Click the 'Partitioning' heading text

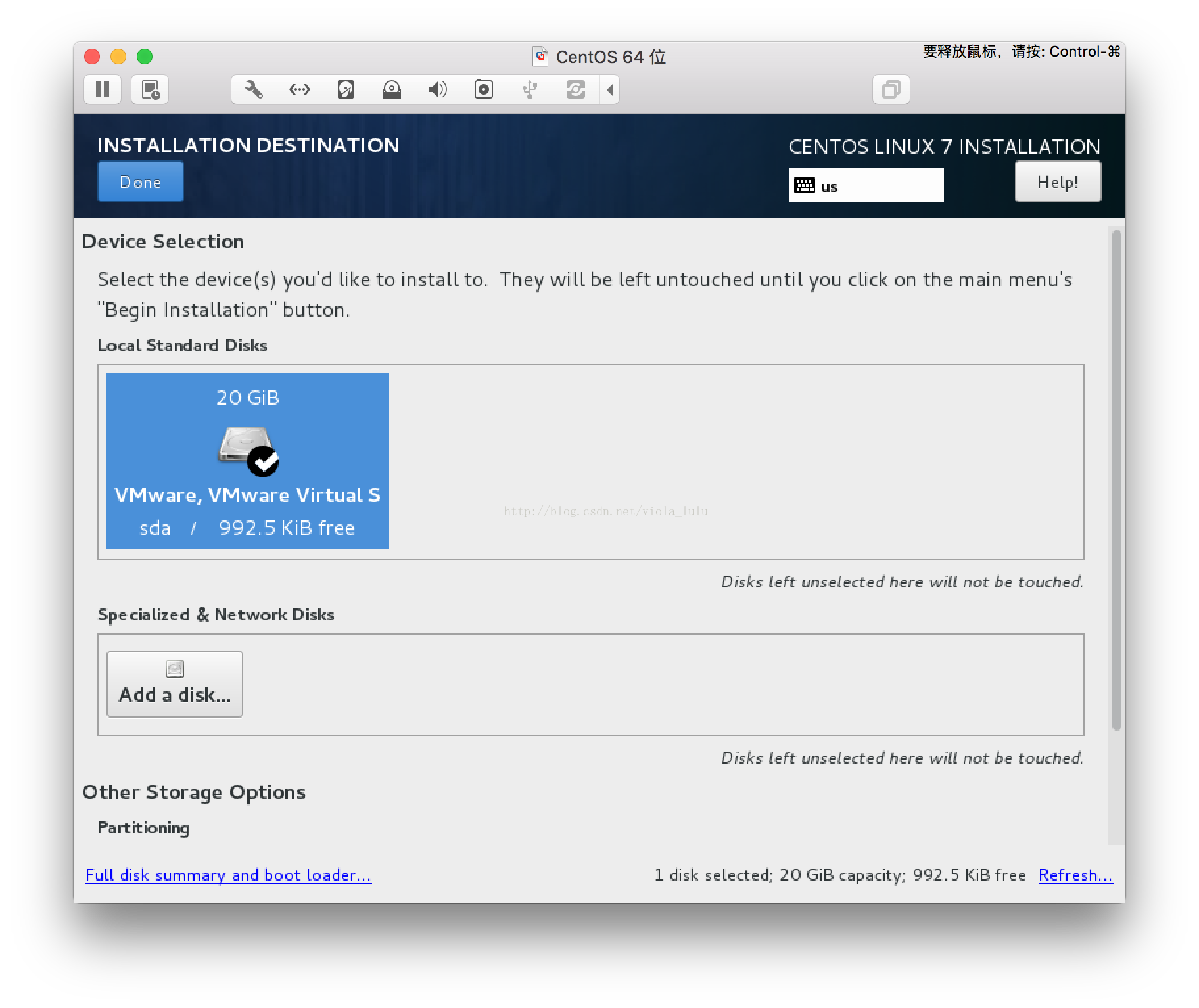(143, 828)
